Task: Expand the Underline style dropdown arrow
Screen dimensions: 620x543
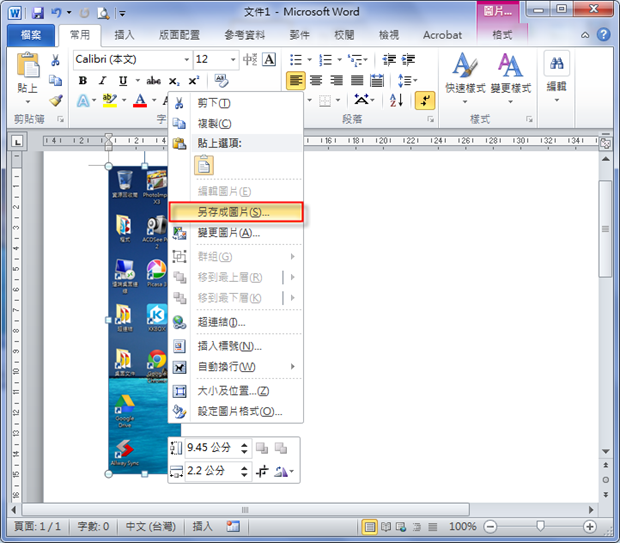Action: click(138, 81)
